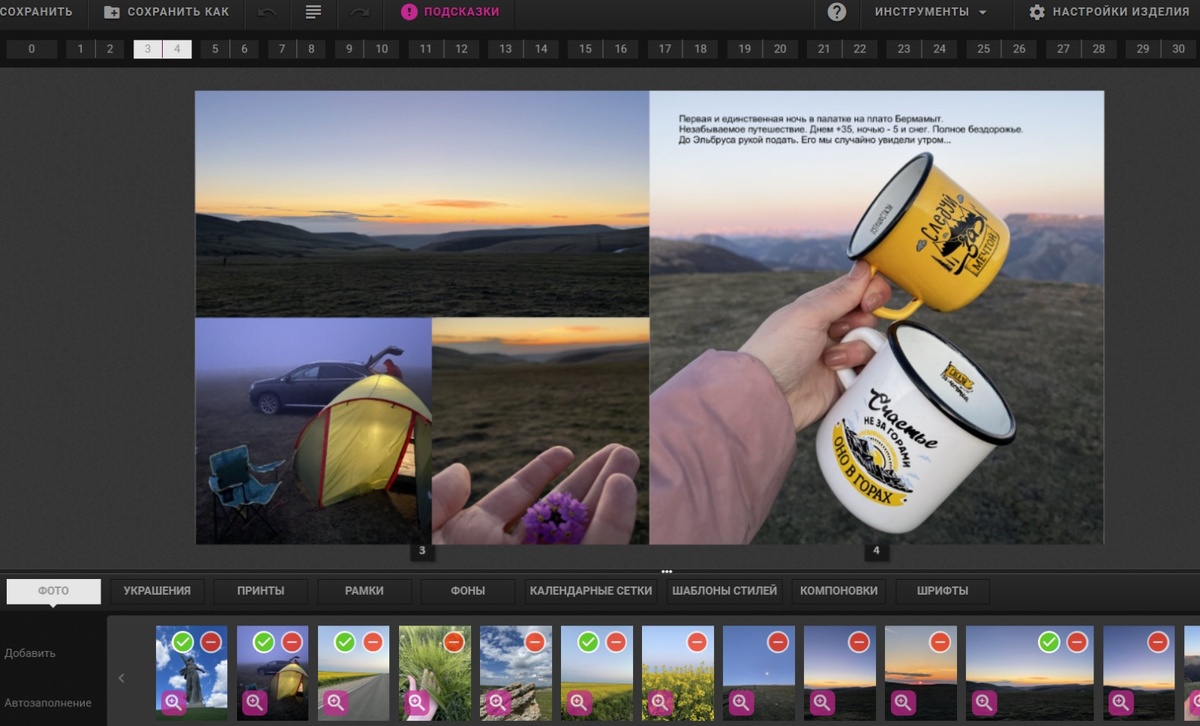1200x726 pixels.
Task: Click green checkmark on tent and car thumbnail
Action: click(x=264, y=642)
